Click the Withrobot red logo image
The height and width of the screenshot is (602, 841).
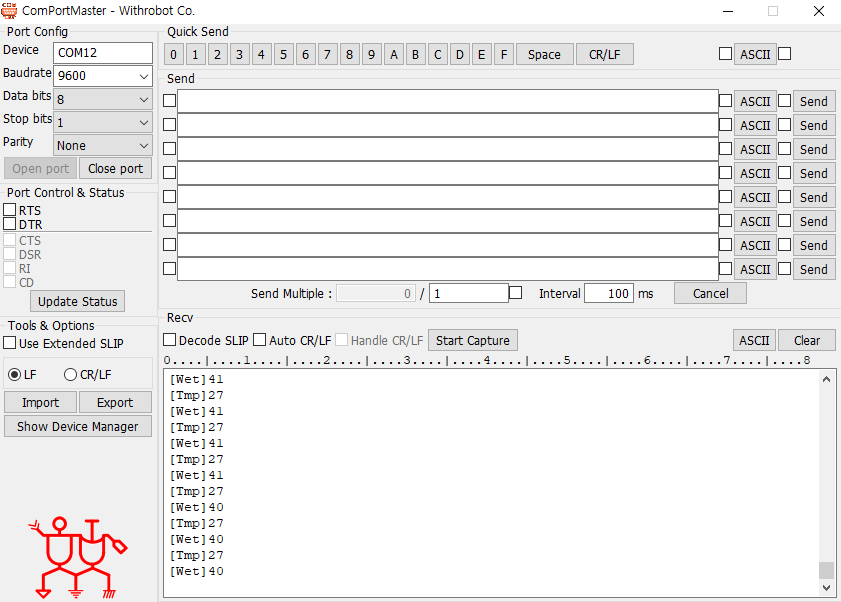(x=78, y=558)
